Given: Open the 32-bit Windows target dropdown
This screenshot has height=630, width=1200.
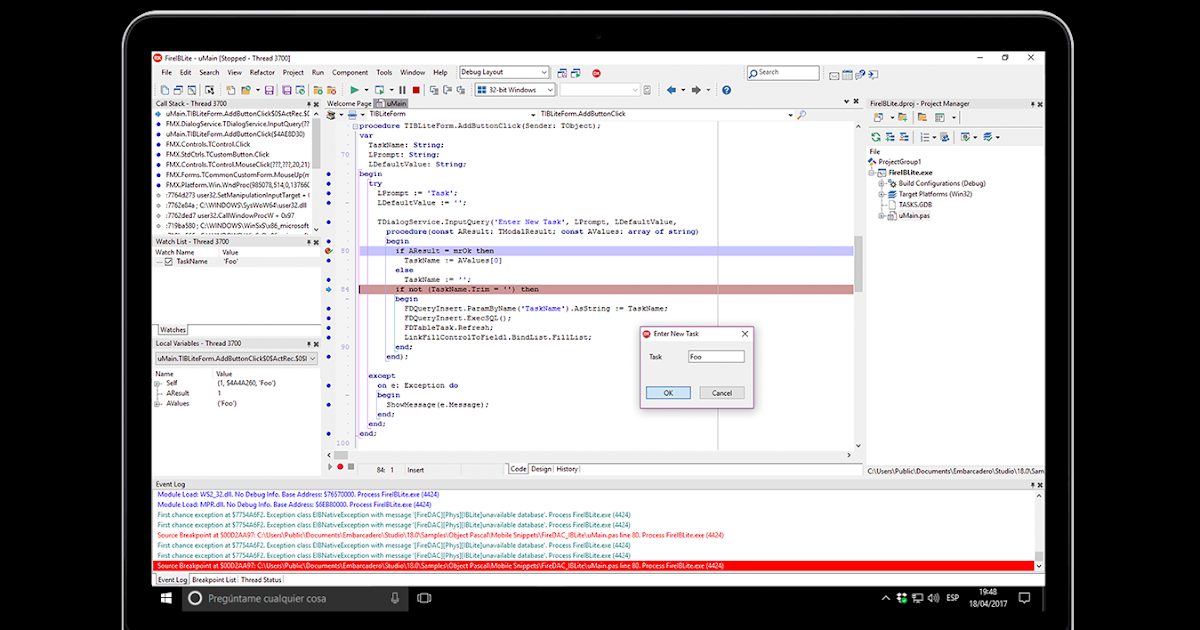Looking at the screenshot, I should [550, 89].
